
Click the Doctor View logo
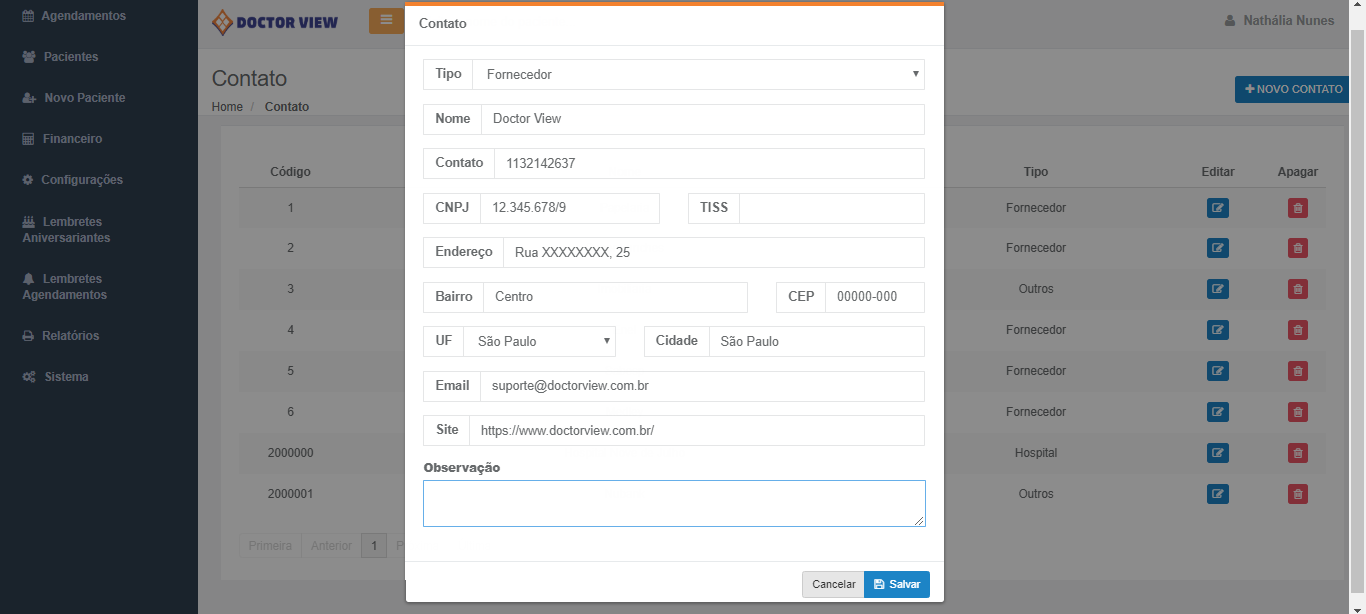click(x=275, y=22)
